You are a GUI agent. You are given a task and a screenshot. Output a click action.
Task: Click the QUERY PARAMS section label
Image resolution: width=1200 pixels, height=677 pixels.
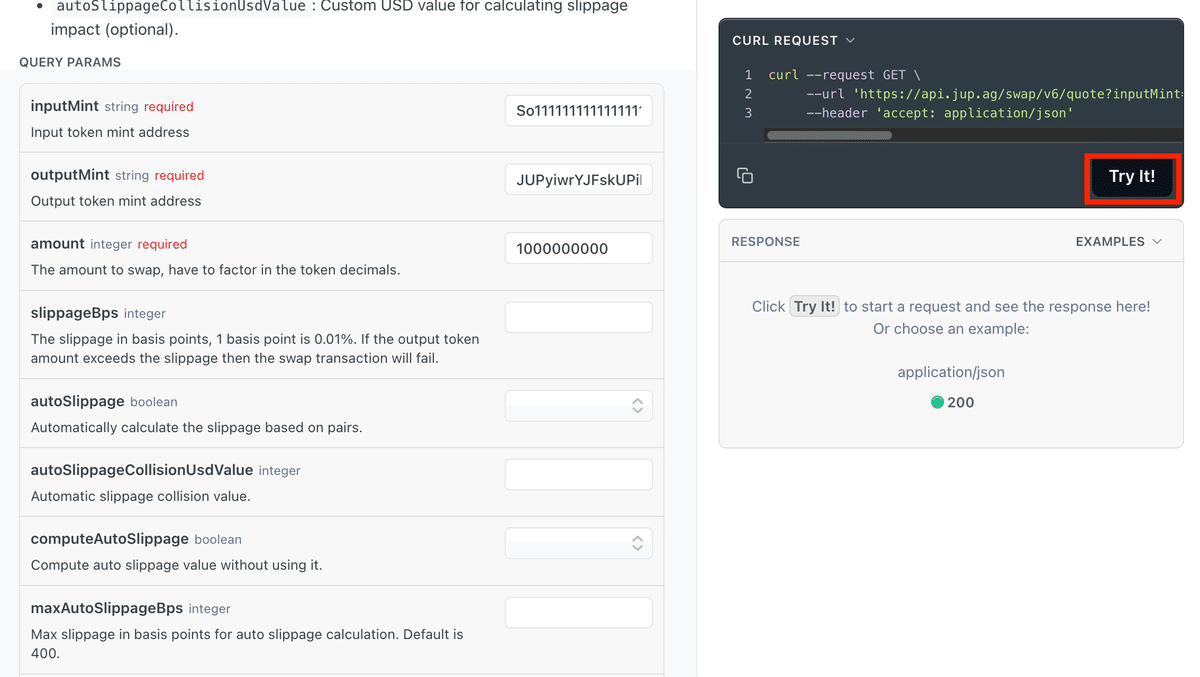click(70, 61)
